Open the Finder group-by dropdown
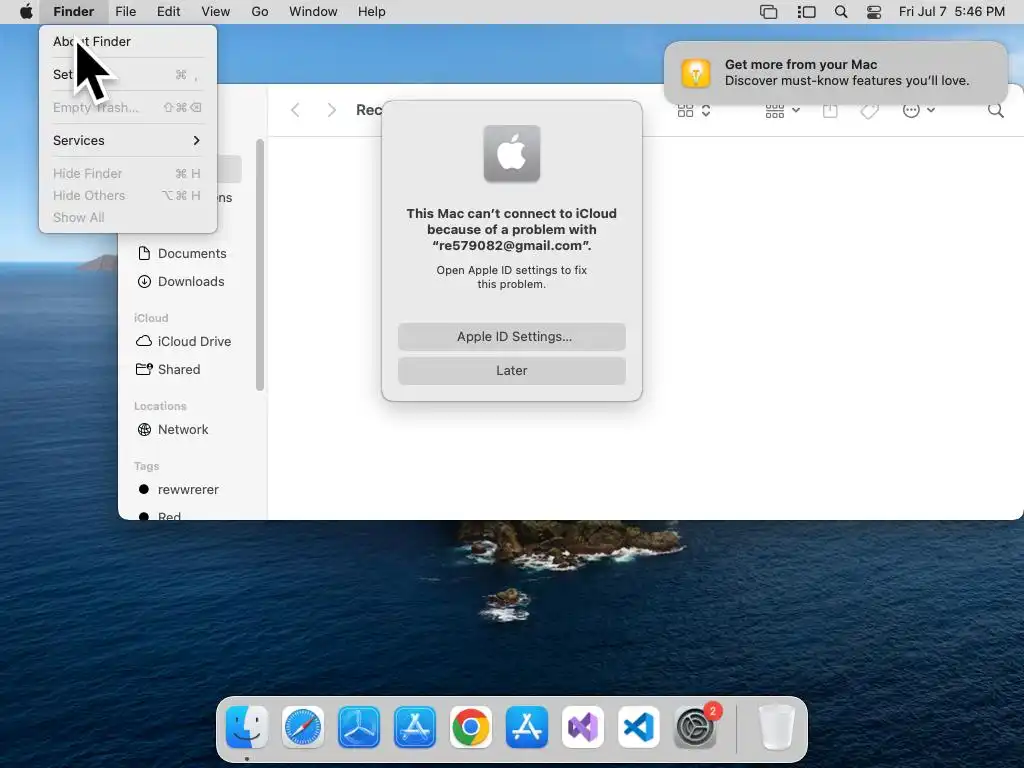This screenshot has height=768, width=1024. 782,110
